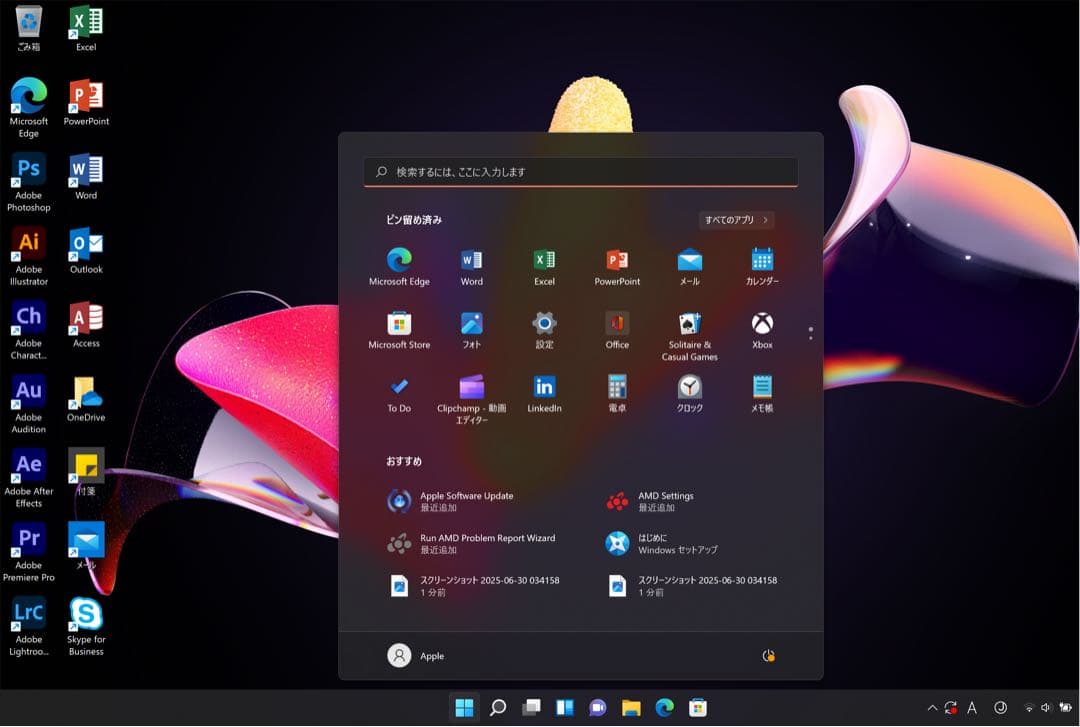Show hidden system tray icons chevron
The width and height of the screenshot is (1080, 727).
tap(932, 708)
